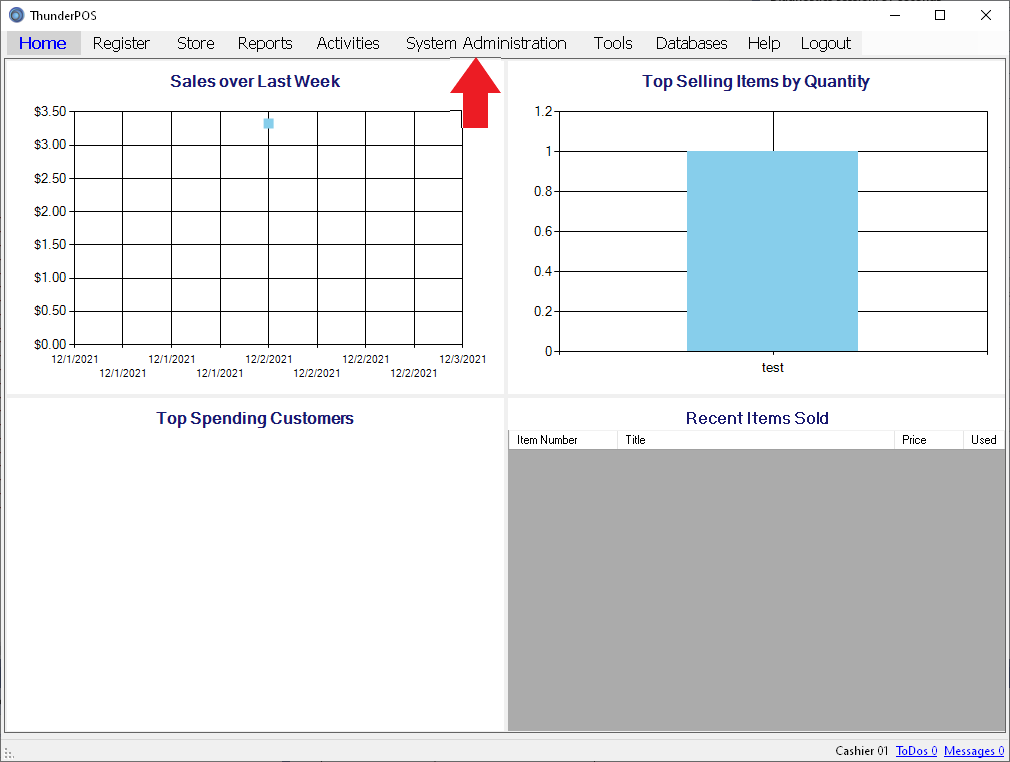Click the Databases menu
The image size is (1010, 762).
coord(691,43)
